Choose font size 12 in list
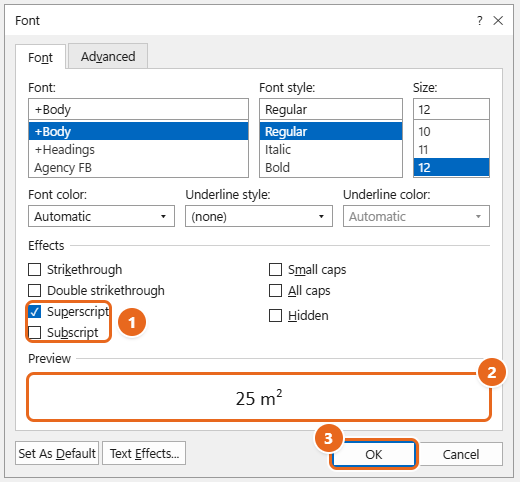520x482 pixels. click(x=451, y=167)
